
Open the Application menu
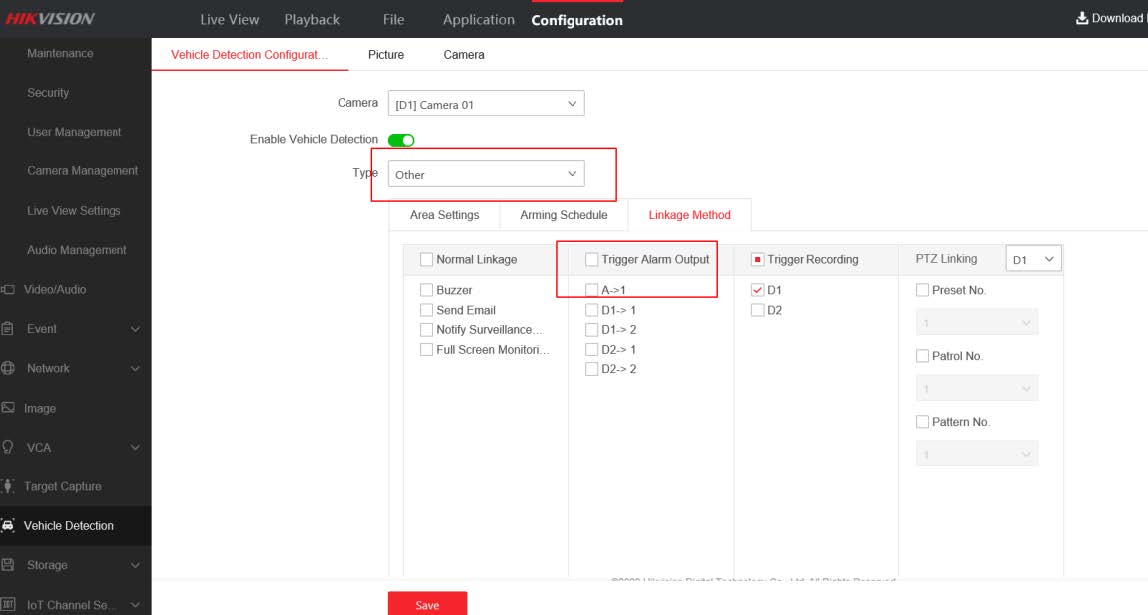click(479, 20)
